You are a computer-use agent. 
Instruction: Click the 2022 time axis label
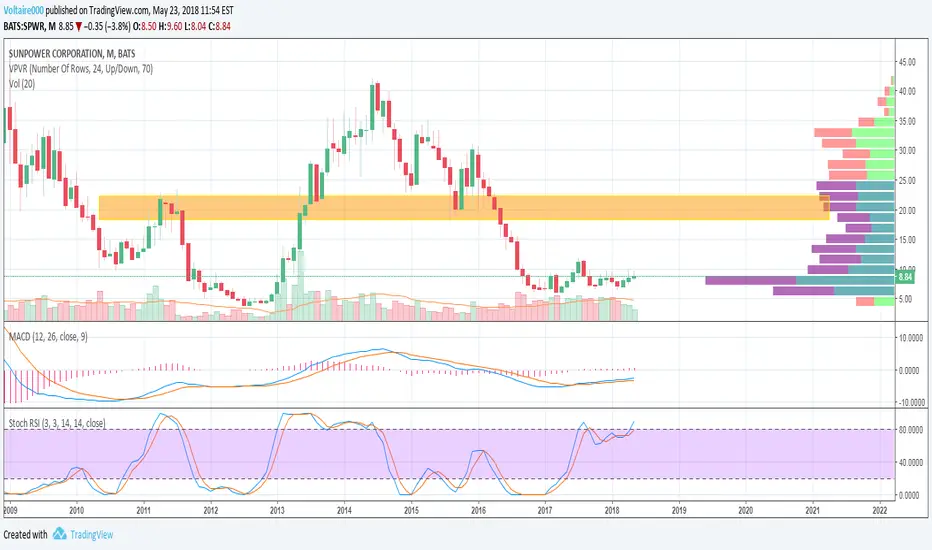880,510
